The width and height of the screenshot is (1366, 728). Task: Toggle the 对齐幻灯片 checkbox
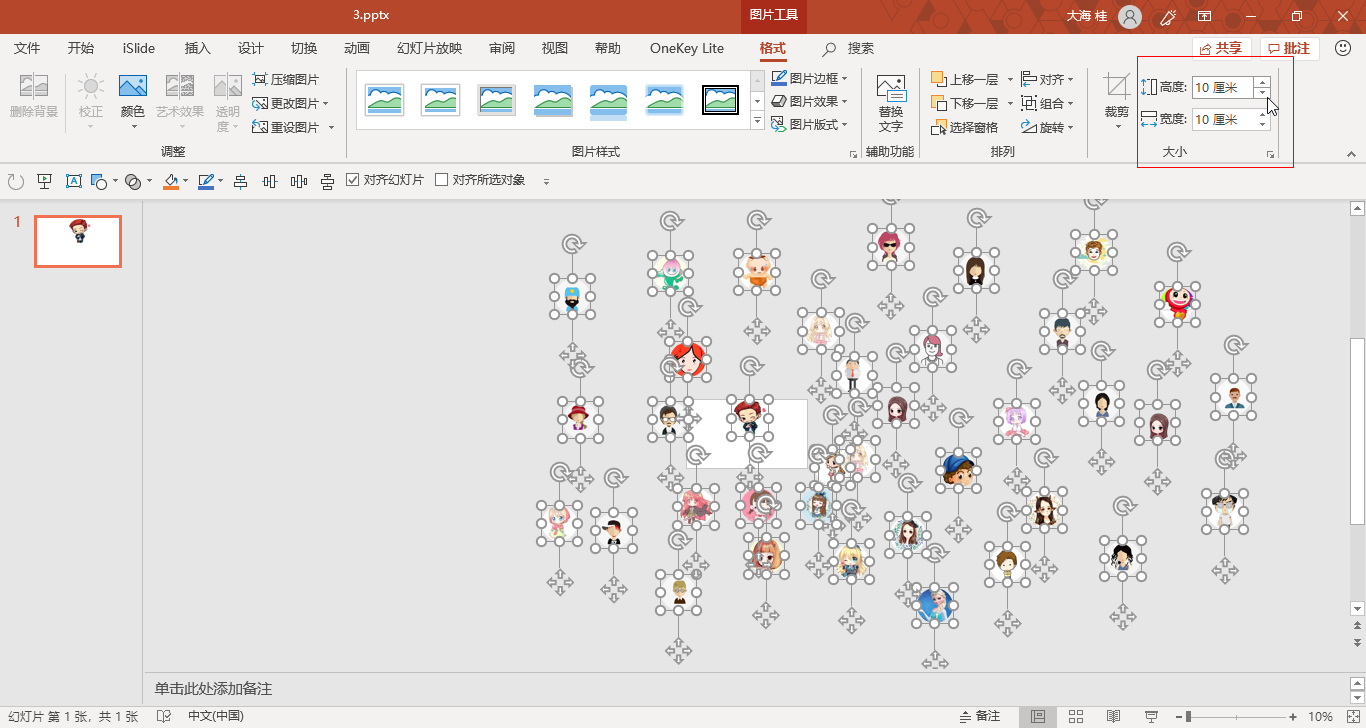coord(352,180)
